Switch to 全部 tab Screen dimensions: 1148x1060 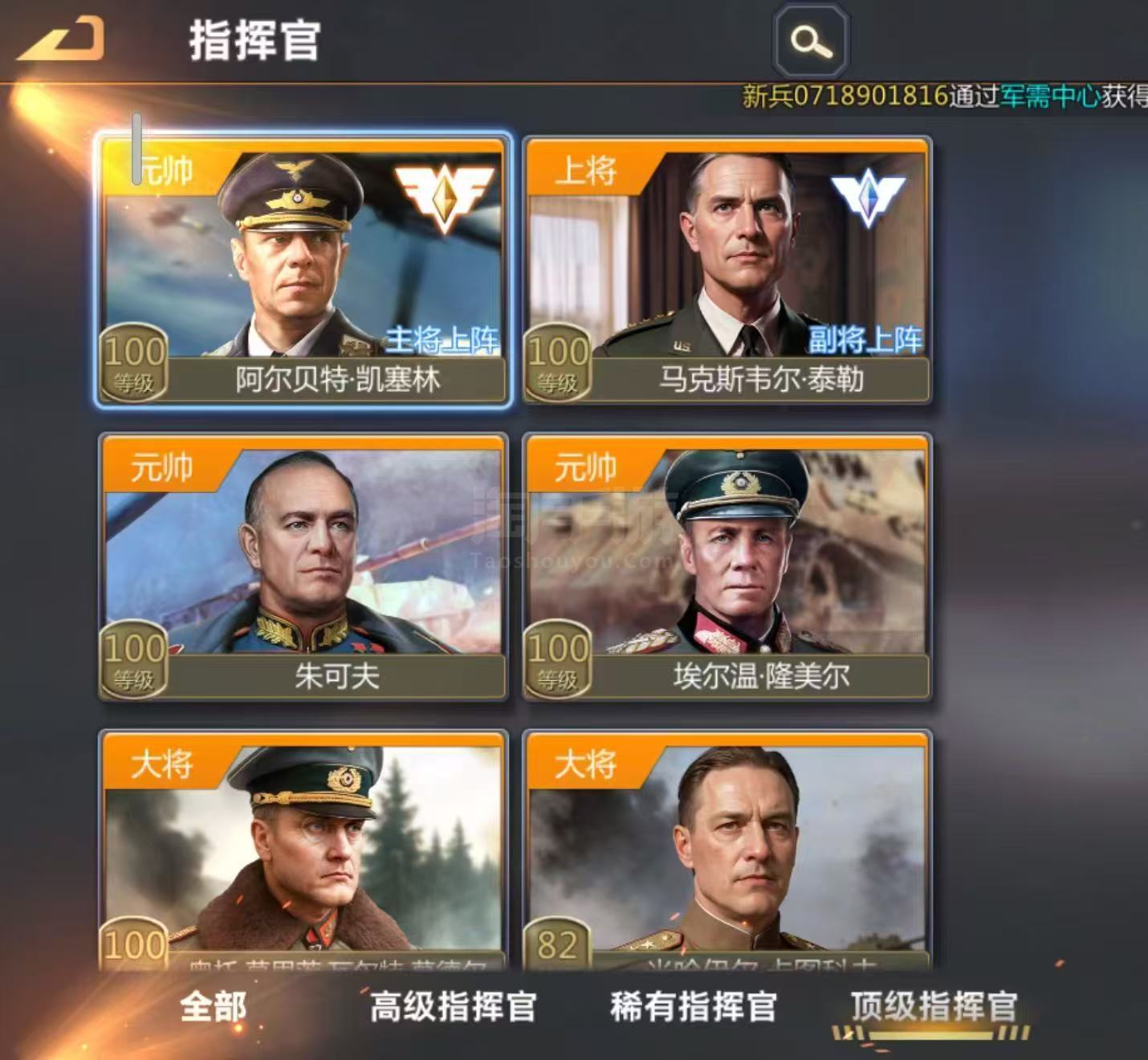pos(213,1007)
